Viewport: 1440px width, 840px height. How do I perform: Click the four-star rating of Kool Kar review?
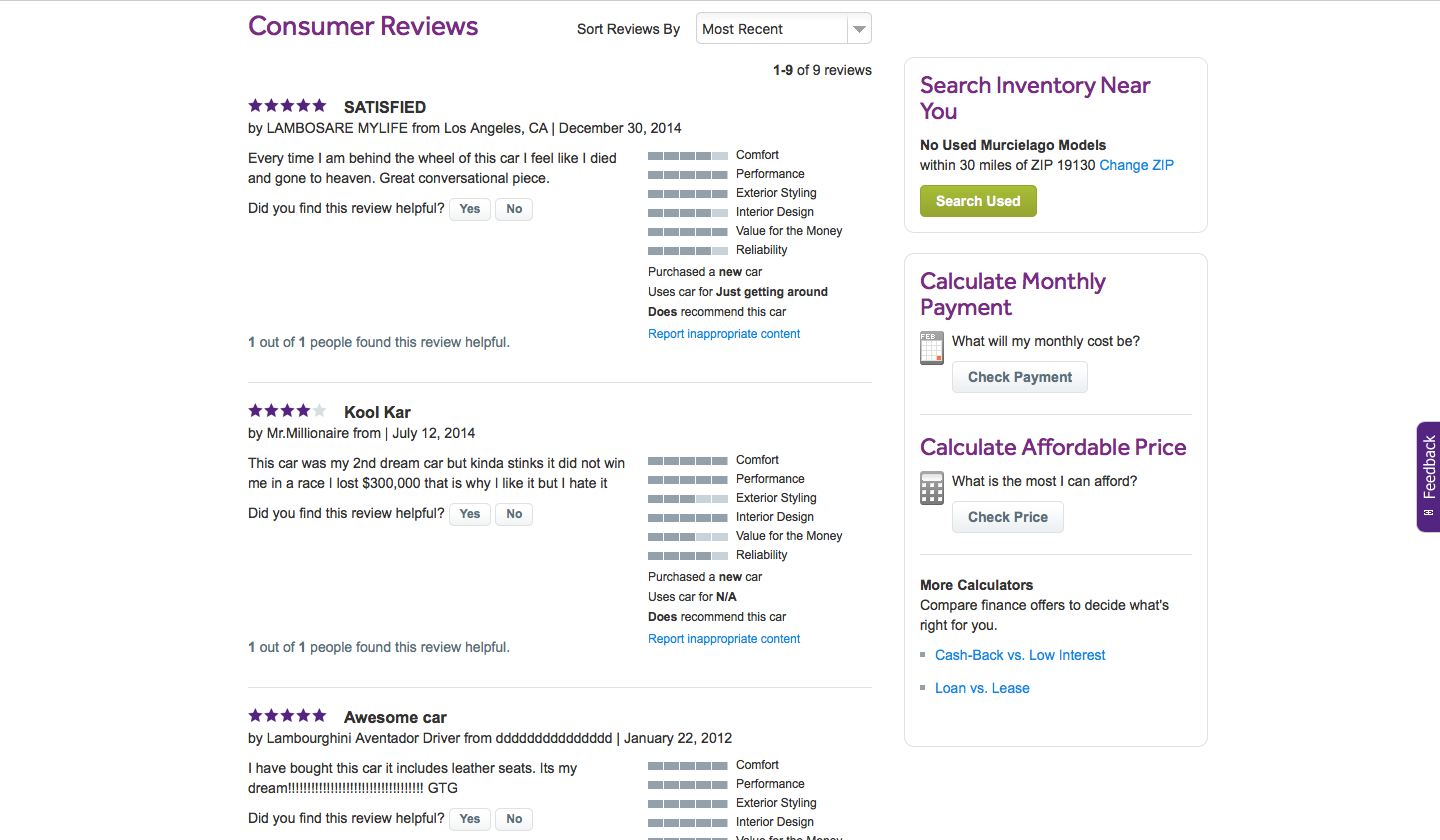288,410
